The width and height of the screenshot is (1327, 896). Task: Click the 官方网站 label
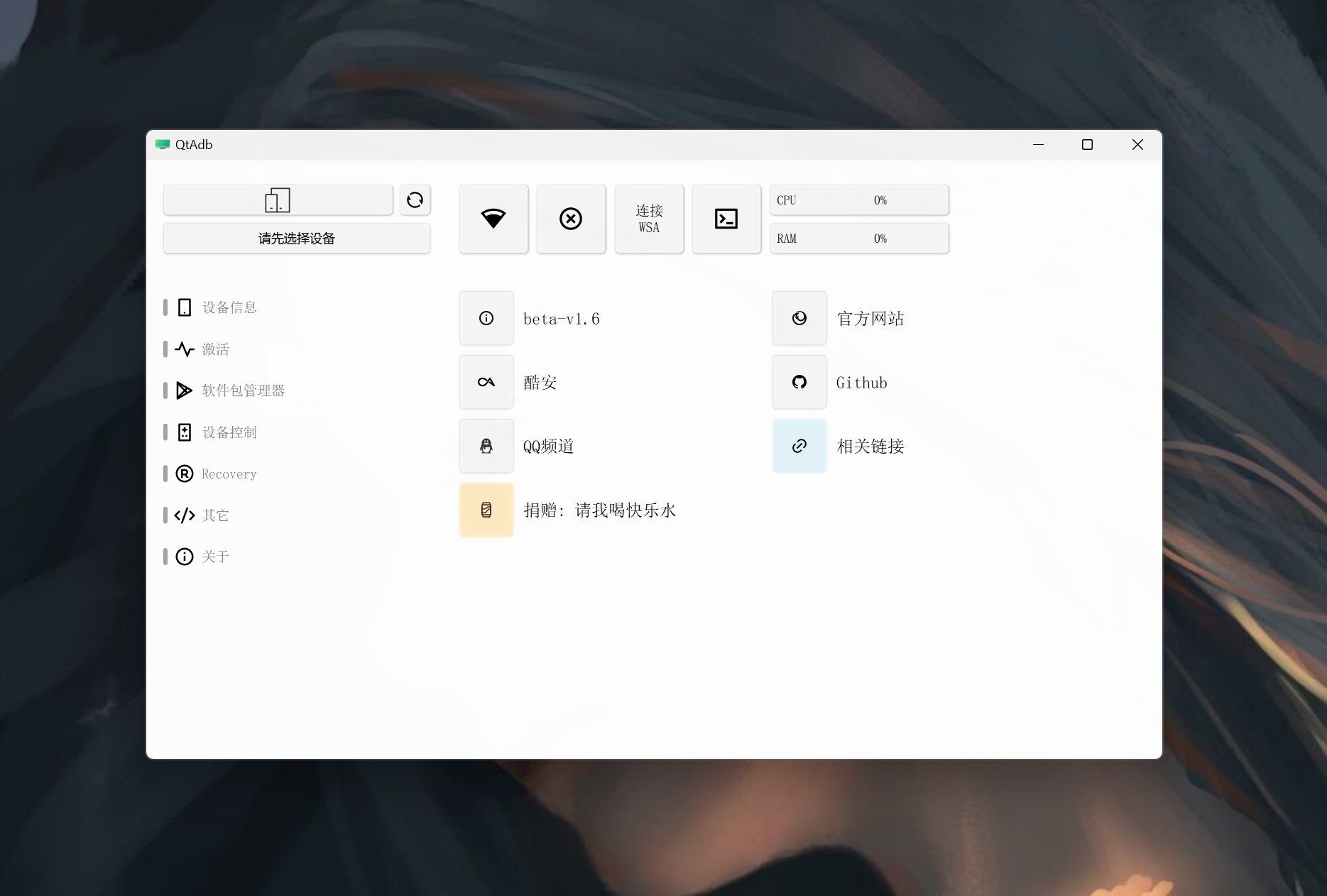tap(870, 319)
